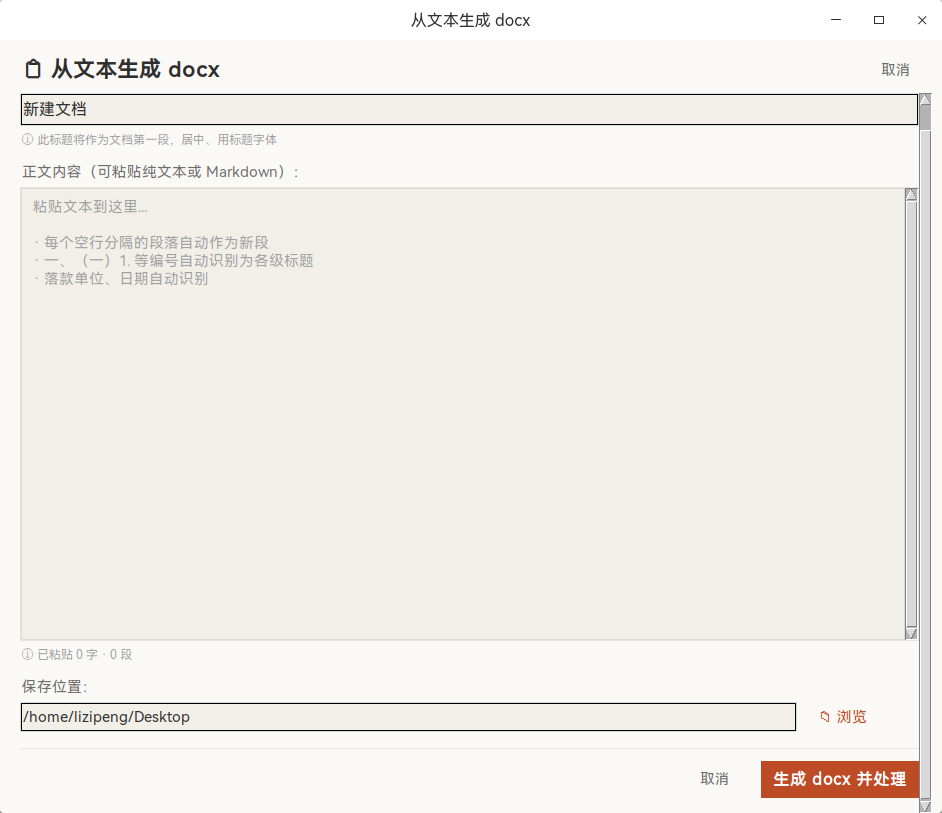Click the text area scrollbar down arrow

point(911,633)
